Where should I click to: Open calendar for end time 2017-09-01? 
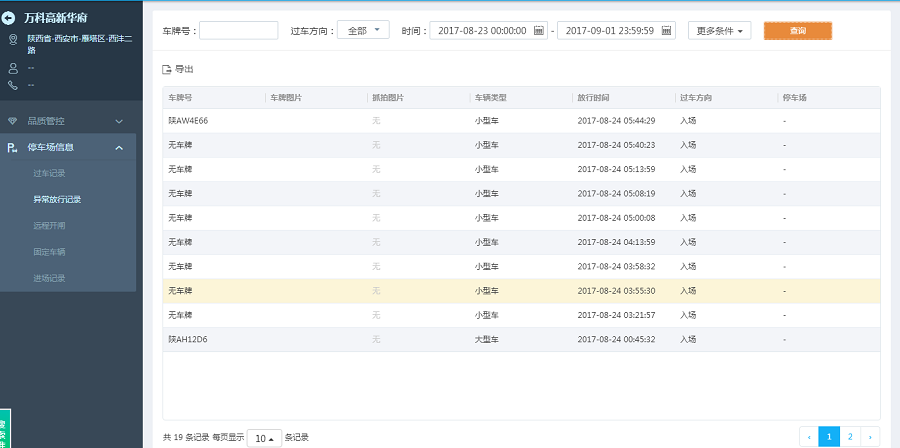tap(666, 30)
